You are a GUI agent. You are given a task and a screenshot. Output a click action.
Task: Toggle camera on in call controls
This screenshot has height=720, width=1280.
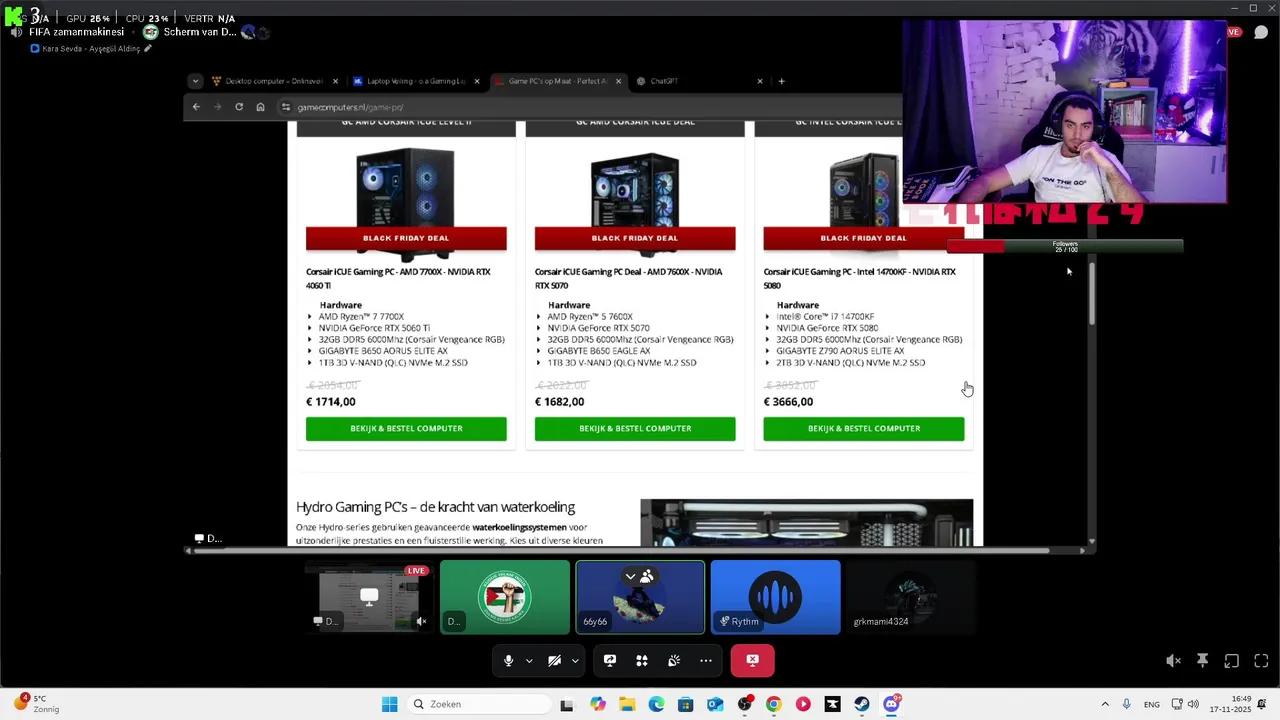[x=554, y=660]
